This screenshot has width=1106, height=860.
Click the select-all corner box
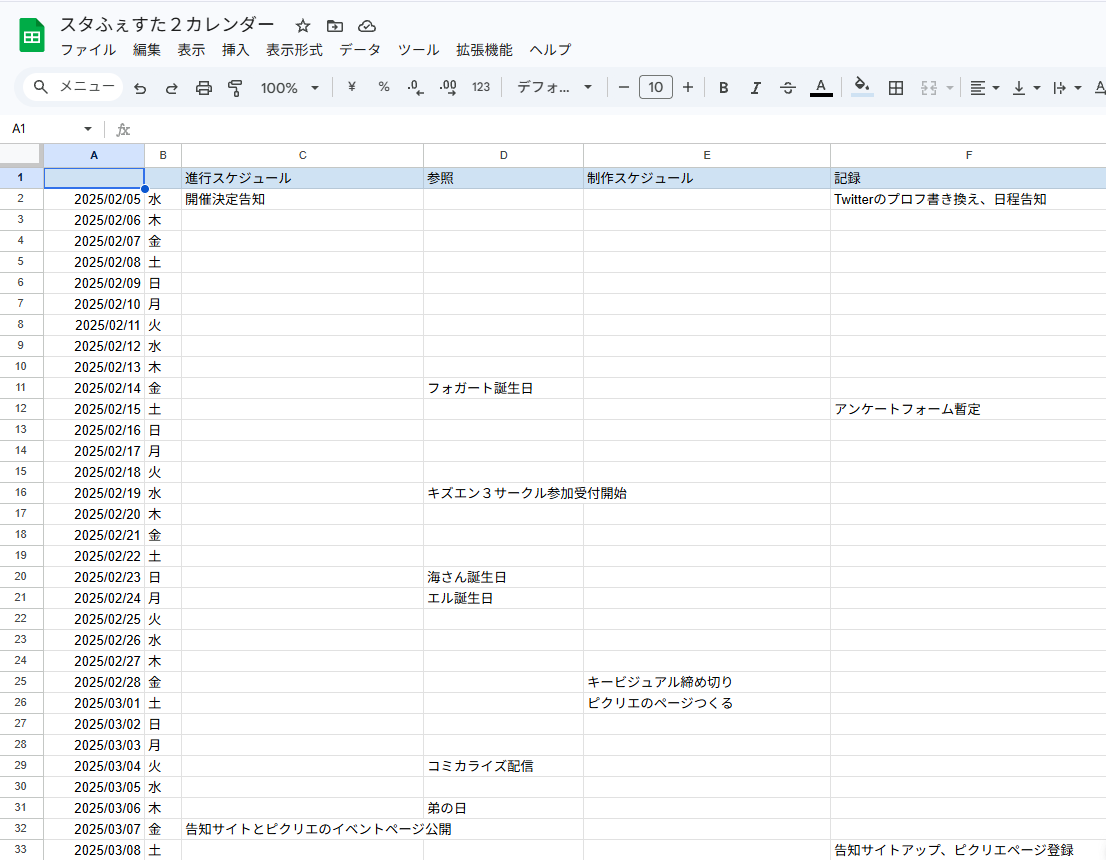(x=21, y=155)
